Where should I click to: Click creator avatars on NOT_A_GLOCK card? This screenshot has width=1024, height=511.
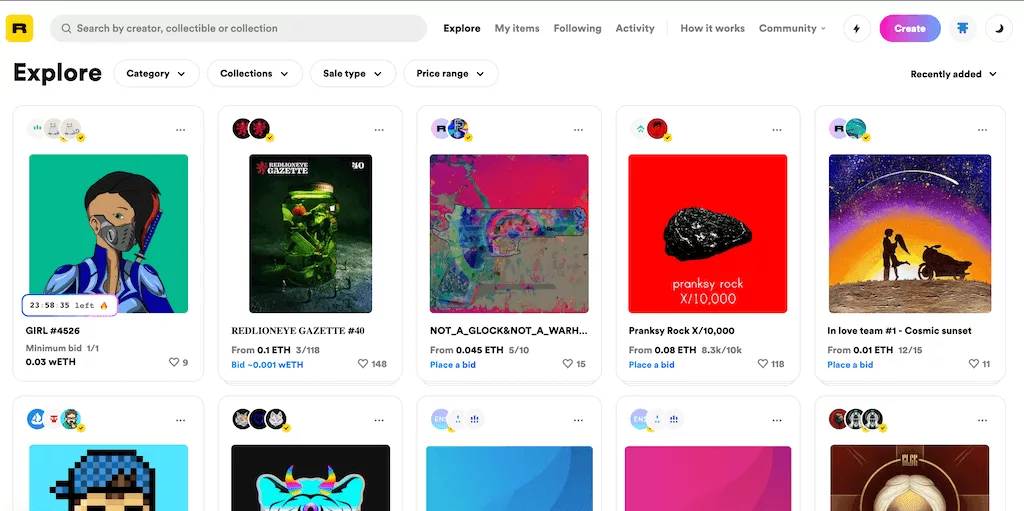coord(451,129)
